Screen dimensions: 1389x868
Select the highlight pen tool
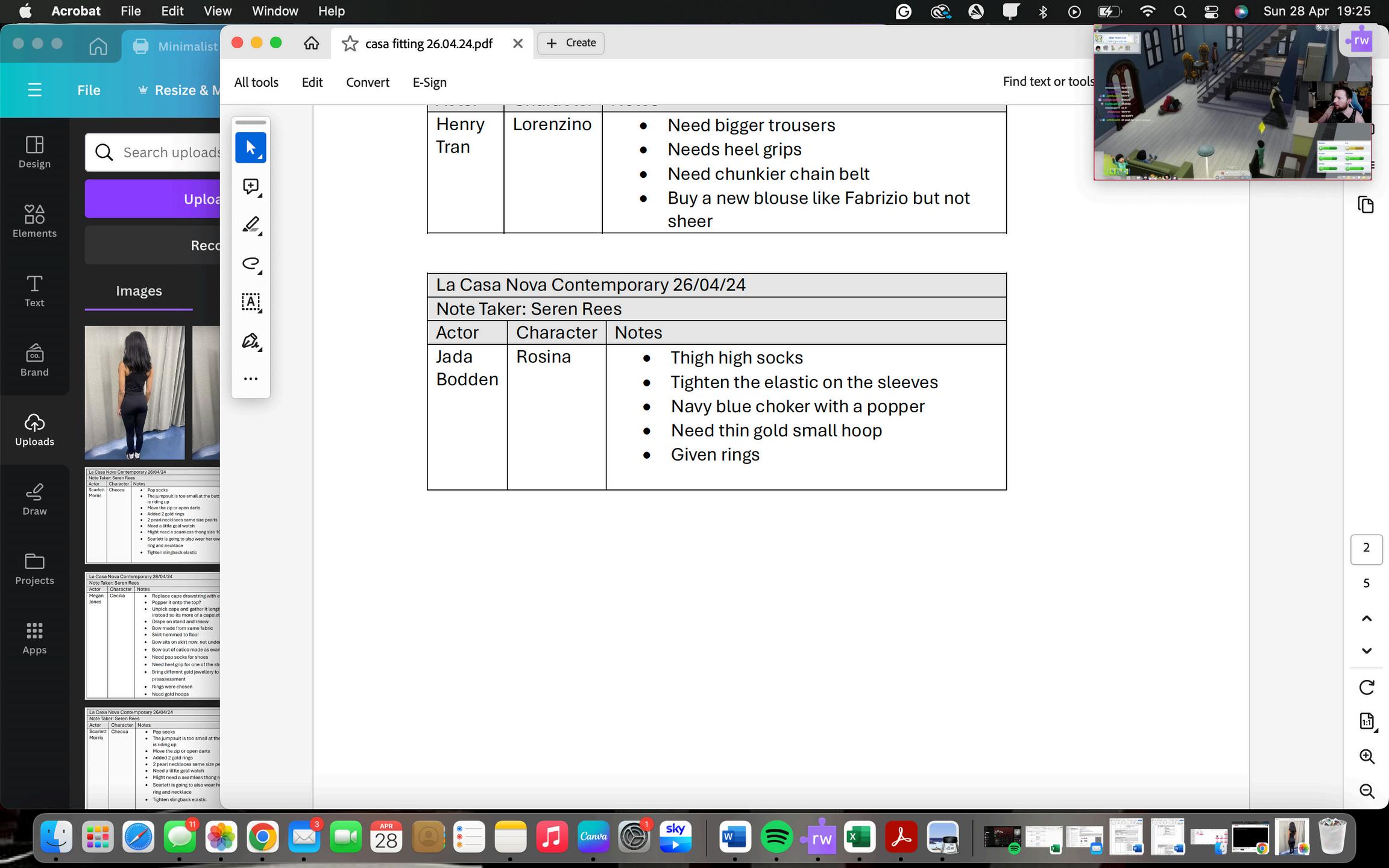tap(251, 225)
